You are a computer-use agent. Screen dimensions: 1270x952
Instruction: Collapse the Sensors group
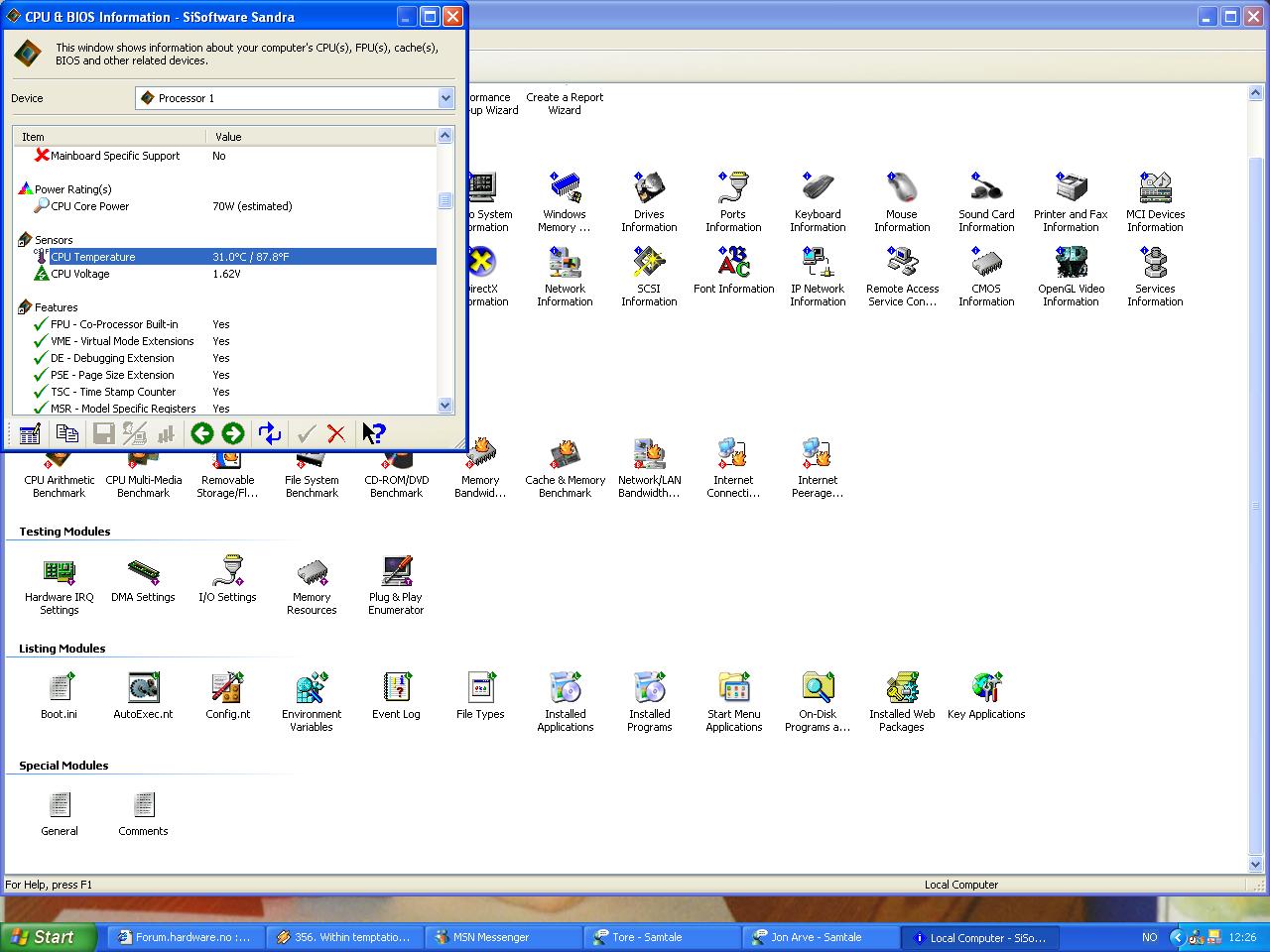(x=25, y=240)
